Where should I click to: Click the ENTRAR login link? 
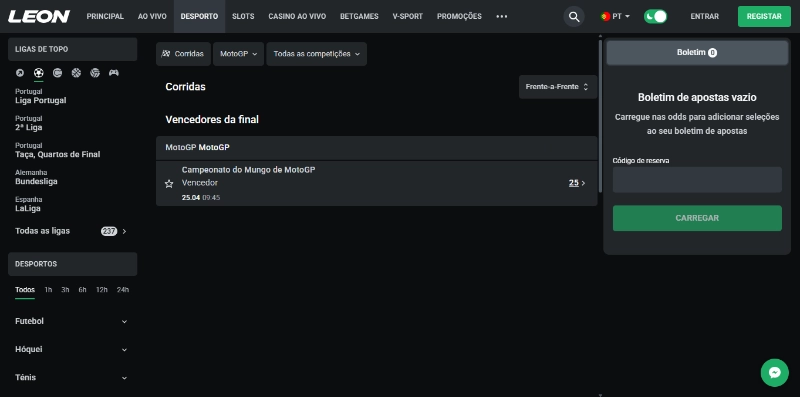[x=705, y=16]
